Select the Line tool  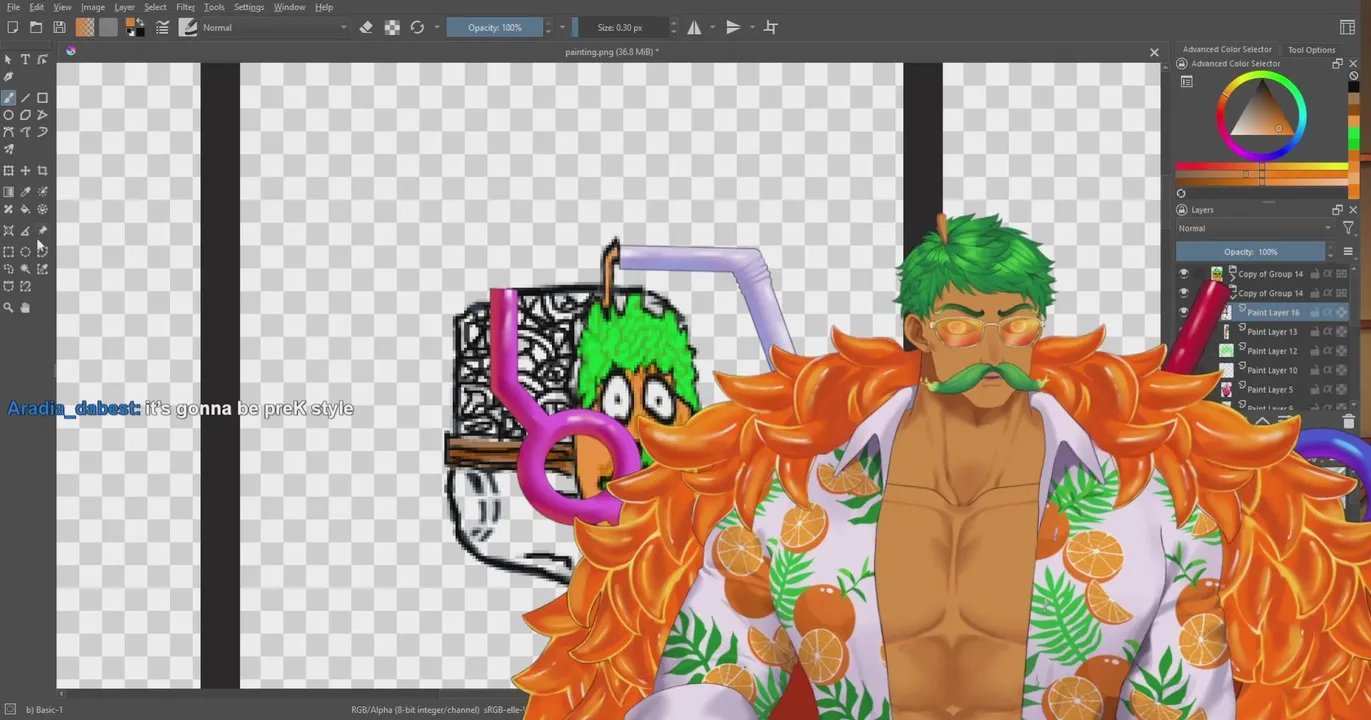coord(26,98)
